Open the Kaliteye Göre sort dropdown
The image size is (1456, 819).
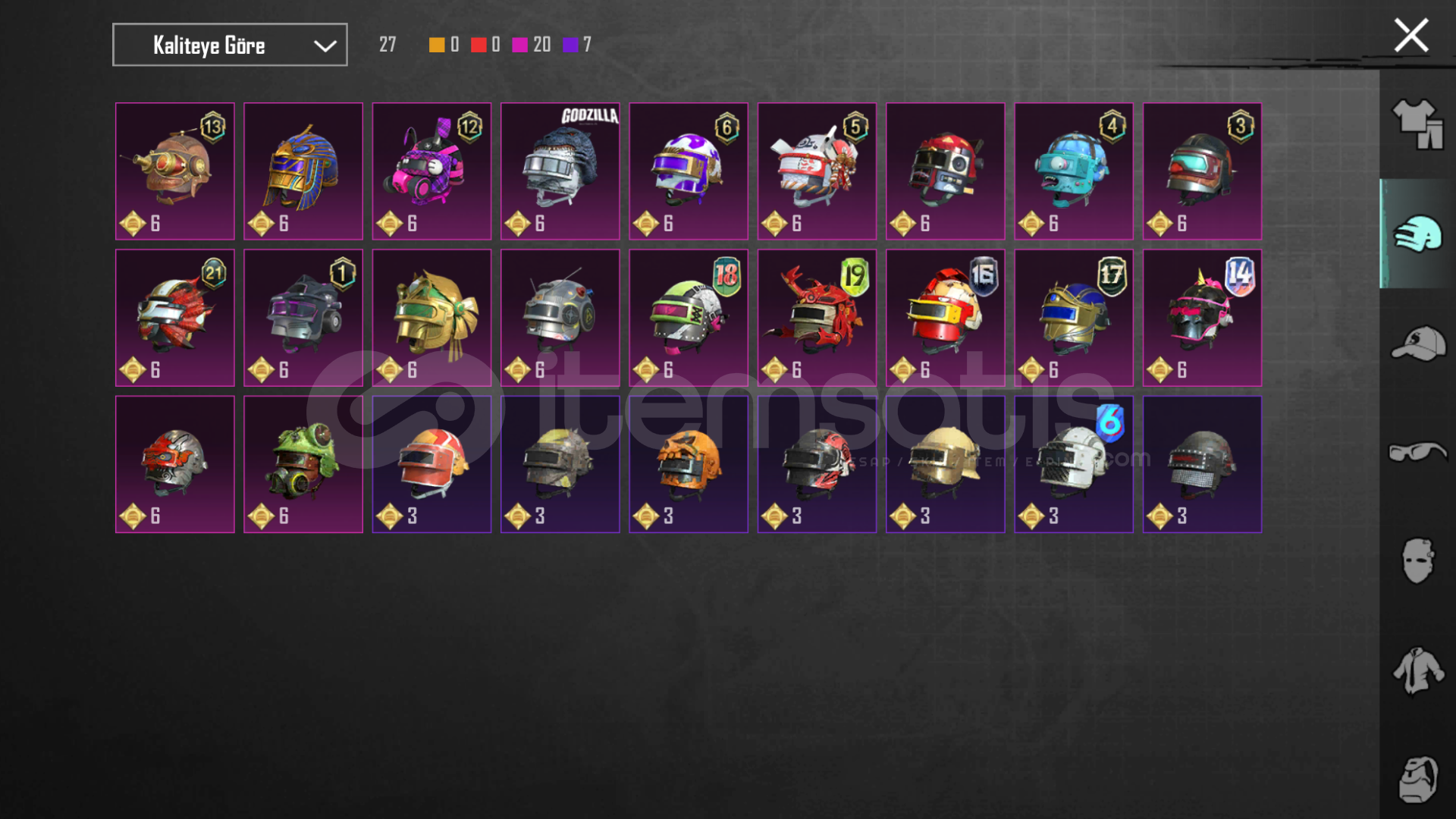230,45
